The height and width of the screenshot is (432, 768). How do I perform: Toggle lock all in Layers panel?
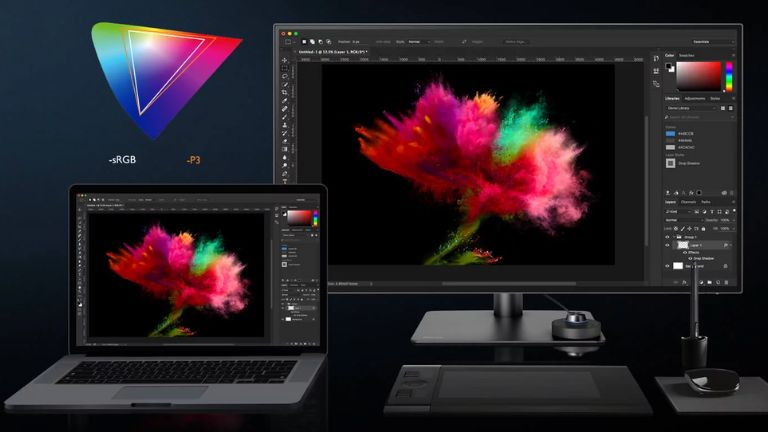703,229
